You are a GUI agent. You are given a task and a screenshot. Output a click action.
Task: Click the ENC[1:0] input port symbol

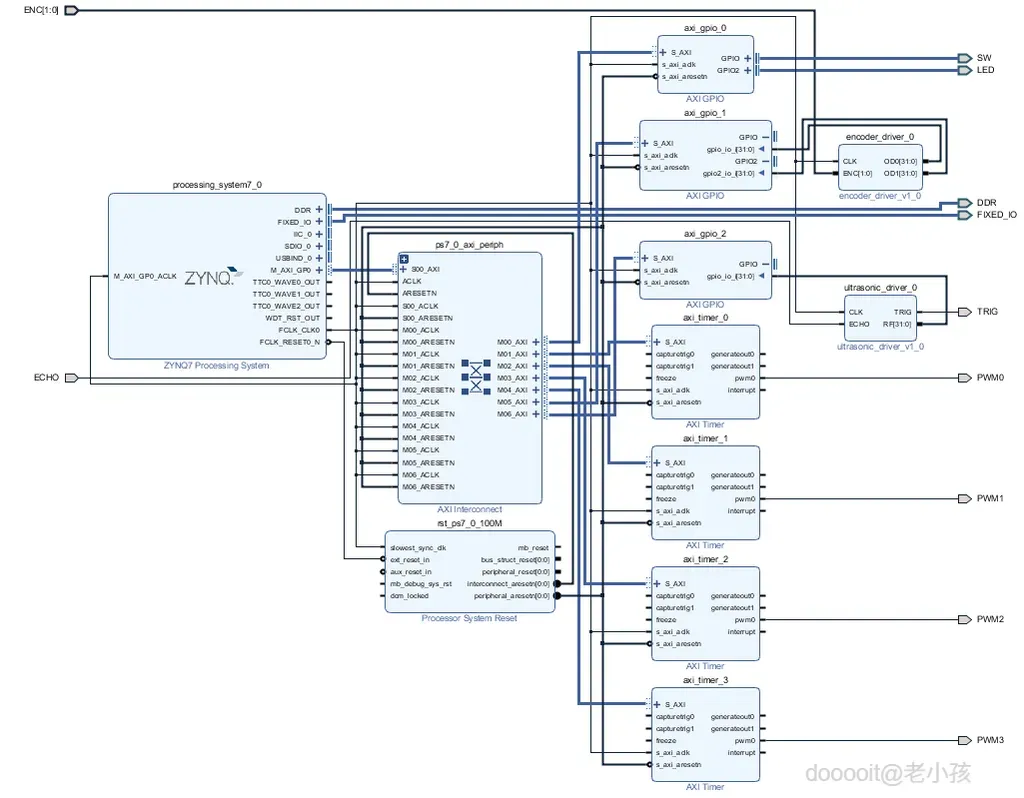point(72,10)
